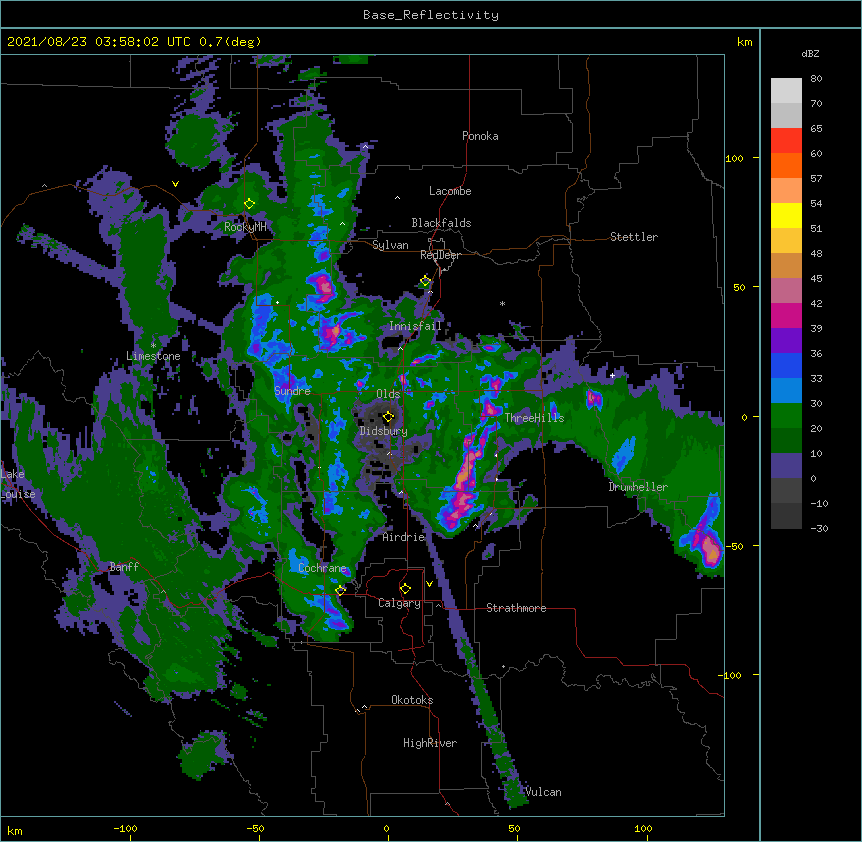Click the yellow radar site marker near Olds
862x842 pixels.
388,417
